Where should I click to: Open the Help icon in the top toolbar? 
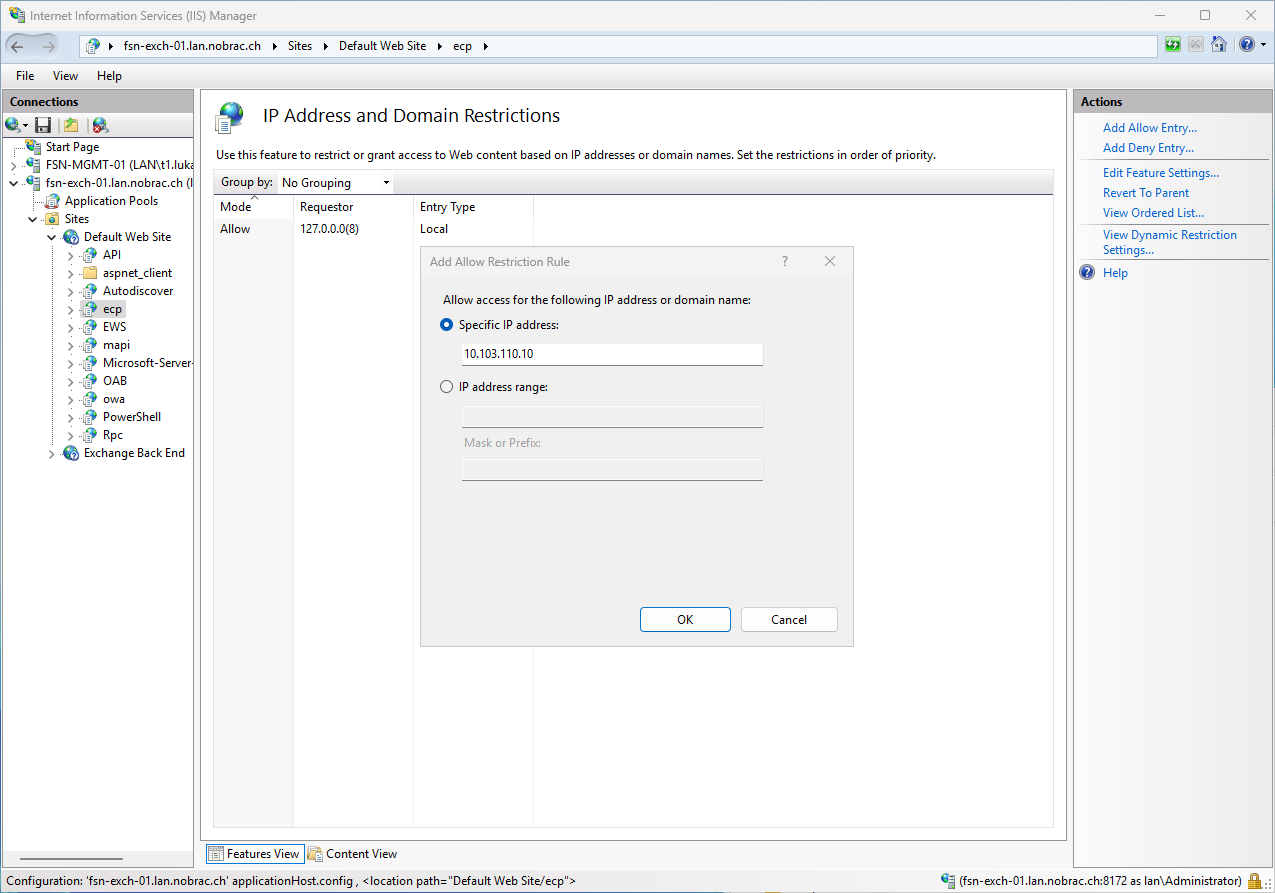1246,45
